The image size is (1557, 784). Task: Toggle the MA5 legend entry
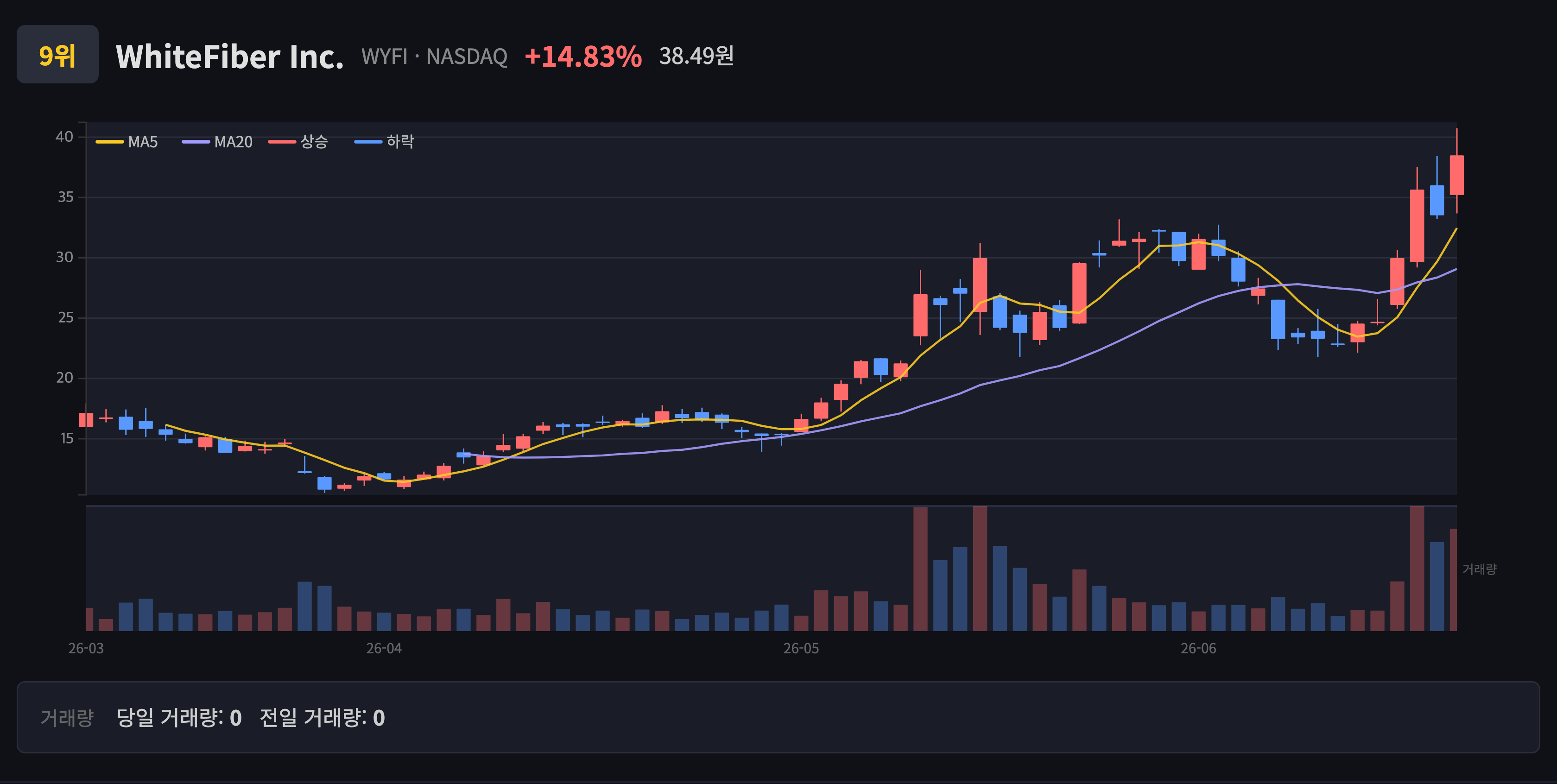(x=127, y=142)
